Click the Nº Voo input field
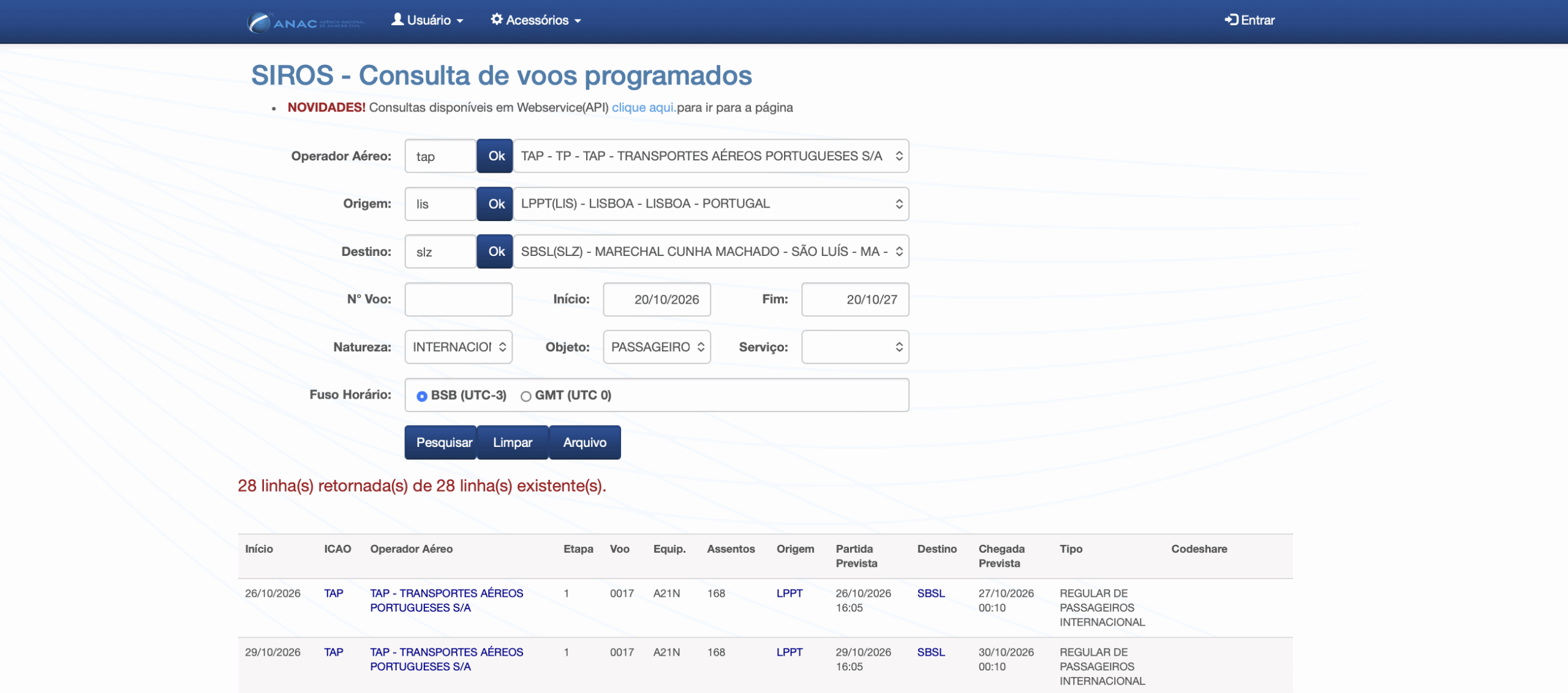The image size is (1568, 693). (x=459, y=299)
